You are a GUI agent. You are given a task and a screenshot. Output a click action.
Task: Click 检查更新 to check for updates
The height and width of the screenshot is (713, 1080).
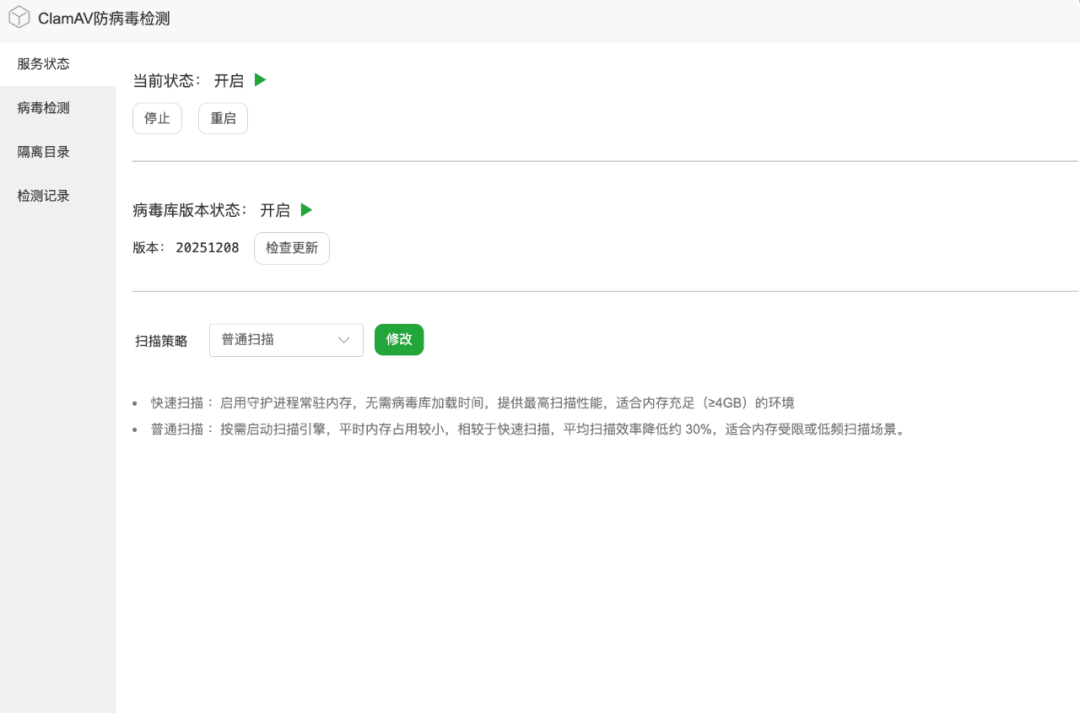291,247
